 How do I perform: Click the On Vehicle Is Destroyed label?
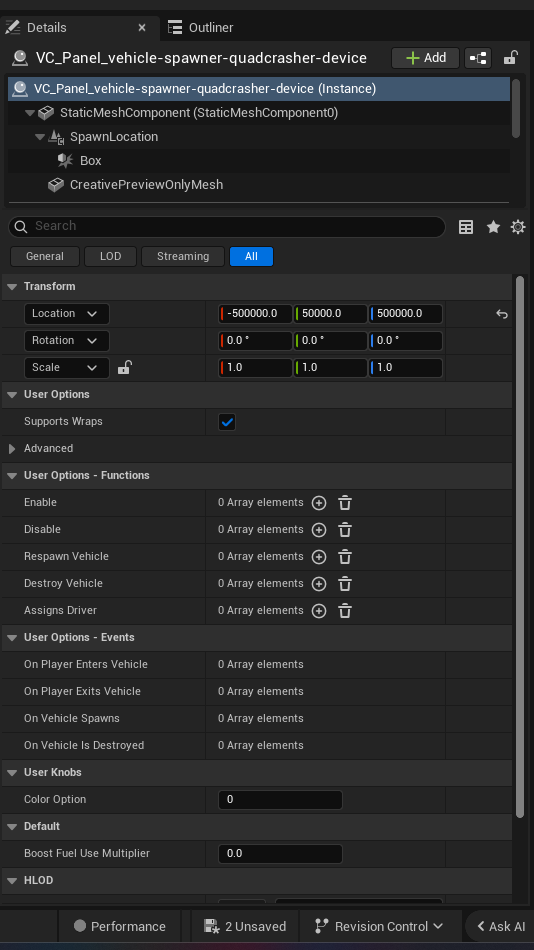coord(84,746)
